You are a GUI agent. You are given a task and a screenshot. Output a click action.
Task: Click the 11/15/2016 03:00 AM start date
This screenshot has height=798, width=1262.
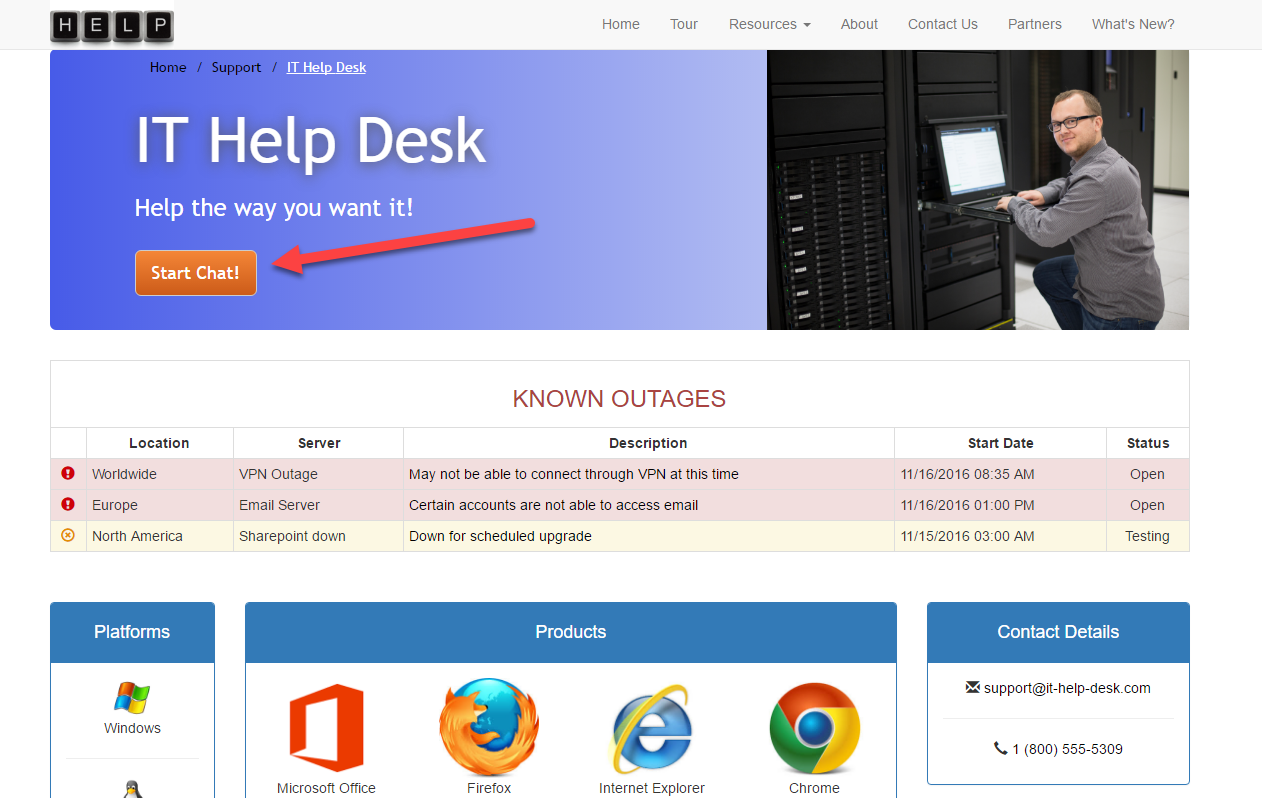(967, 536)
